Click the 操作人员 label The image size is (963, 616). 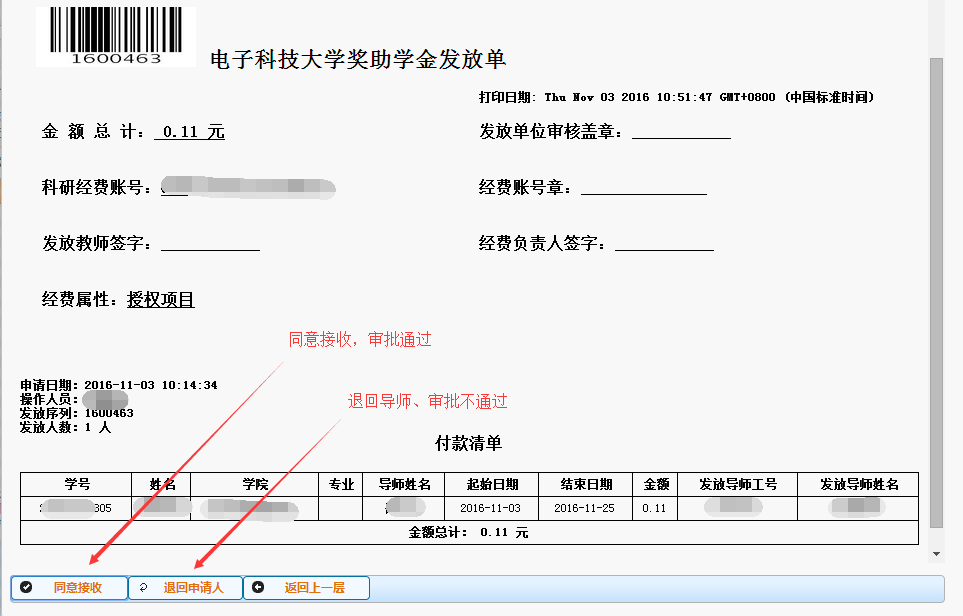49,399
